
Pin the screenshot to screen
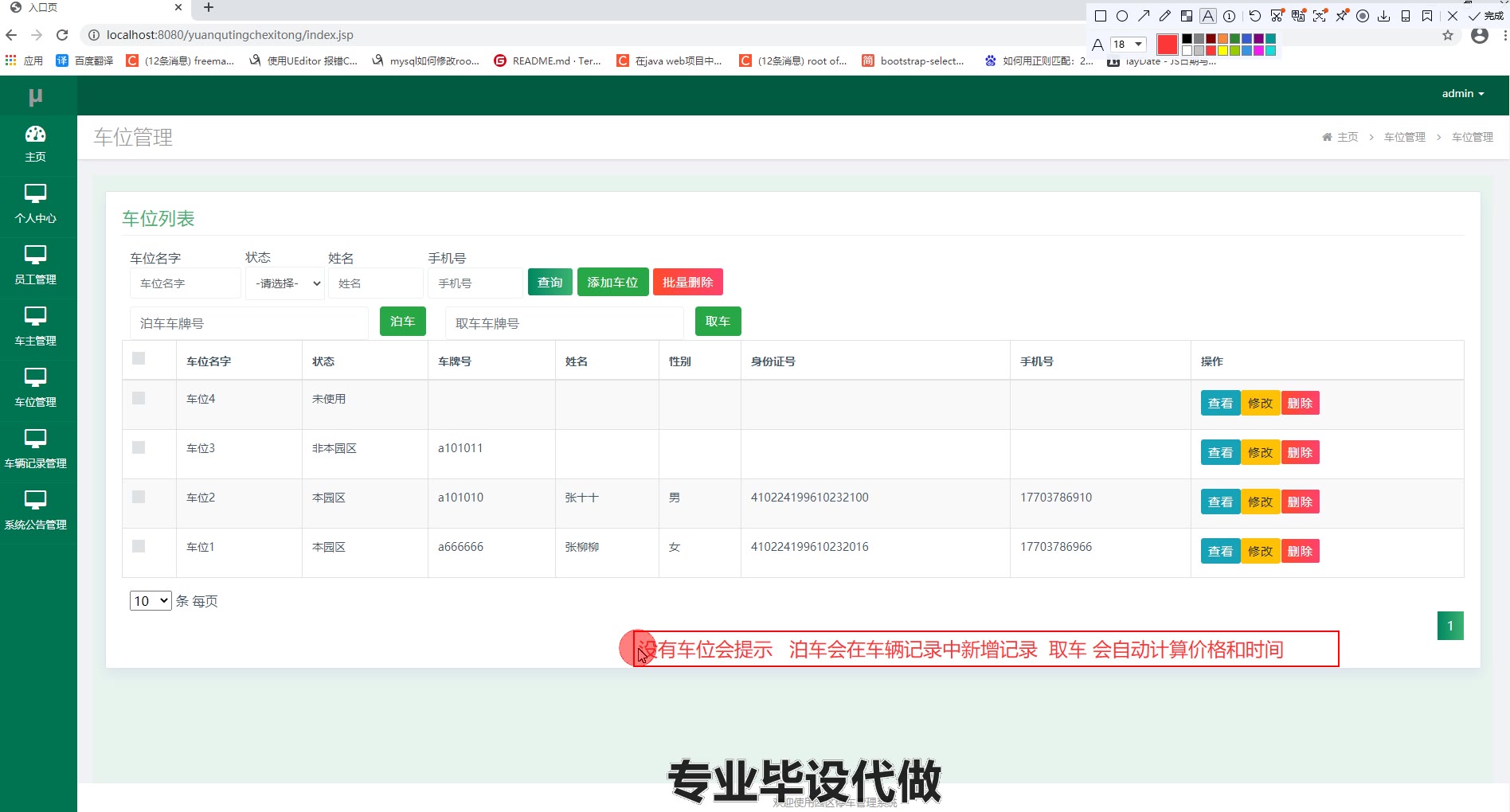pos(1342,16)
